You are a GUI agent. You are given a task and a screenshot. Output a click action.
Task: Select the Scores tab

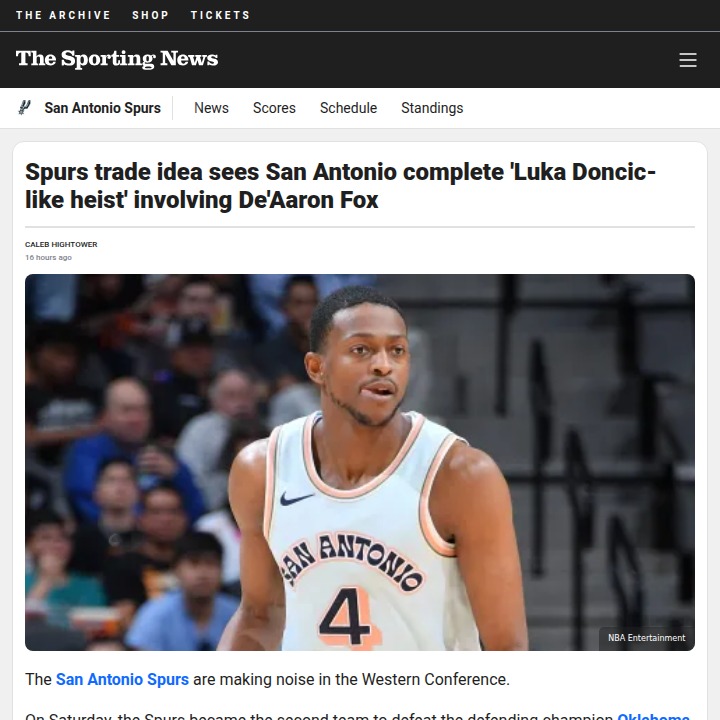[x=274, y=108]
